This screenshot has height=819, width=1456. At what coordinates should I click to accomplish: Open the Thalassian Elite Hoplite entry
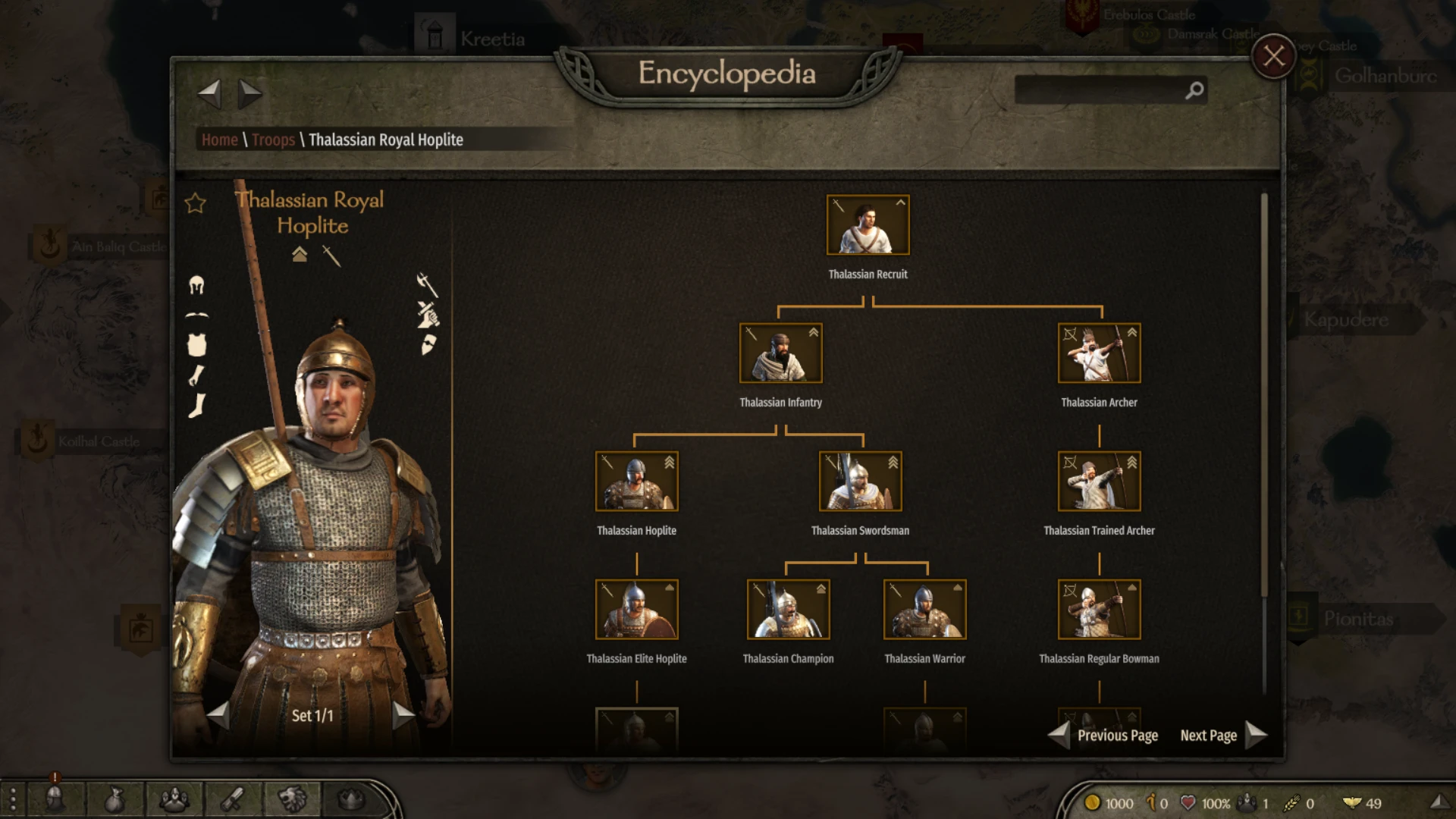(x=637, y=609)
